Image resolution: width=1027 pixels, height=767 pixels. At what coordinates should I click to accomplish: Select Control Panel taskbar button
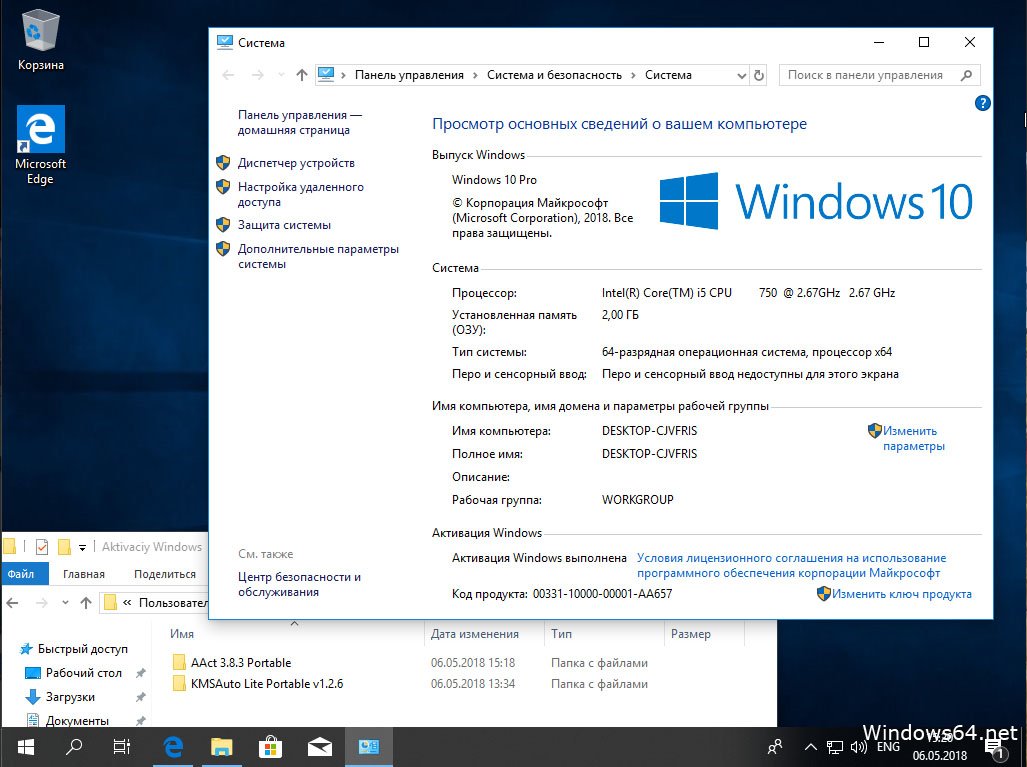pyautogui.click(x=369, y=747)
